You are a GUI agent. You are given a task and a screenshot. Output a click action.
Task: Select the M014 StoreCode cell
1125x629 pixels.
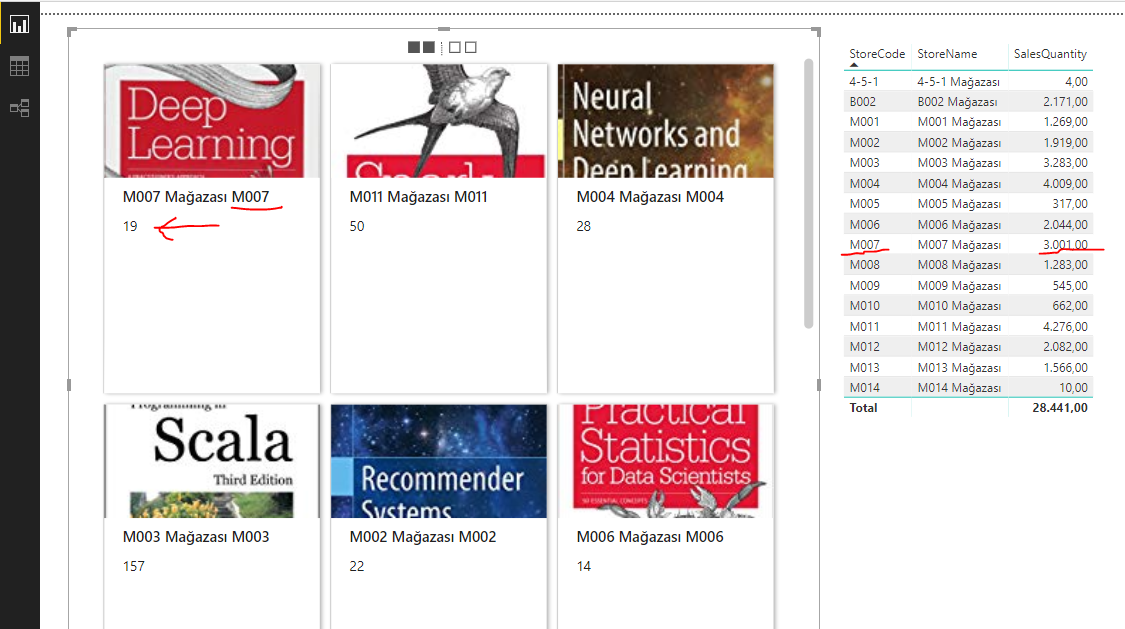pos(865,387)
